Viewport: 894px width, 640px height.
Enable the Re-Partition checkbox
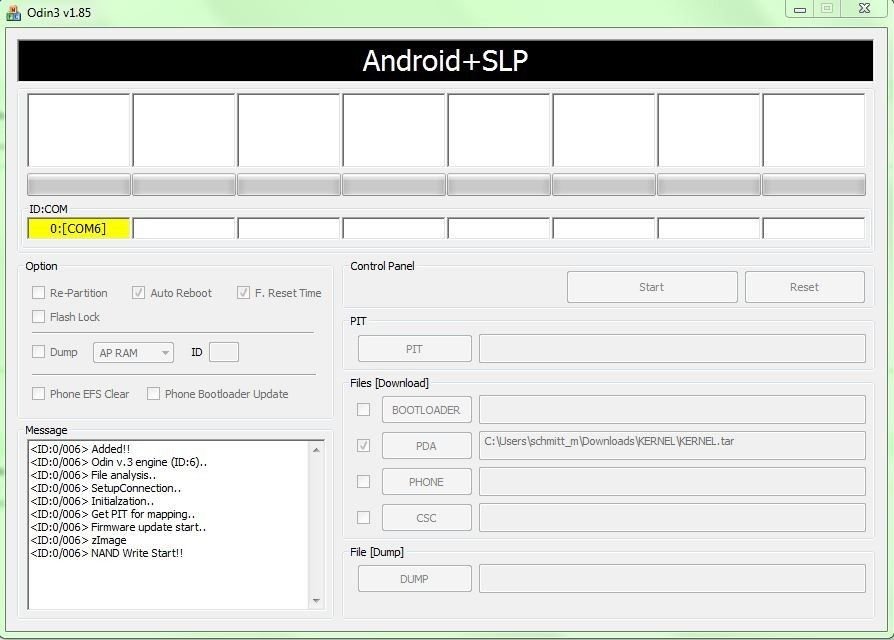click(38, 293)
